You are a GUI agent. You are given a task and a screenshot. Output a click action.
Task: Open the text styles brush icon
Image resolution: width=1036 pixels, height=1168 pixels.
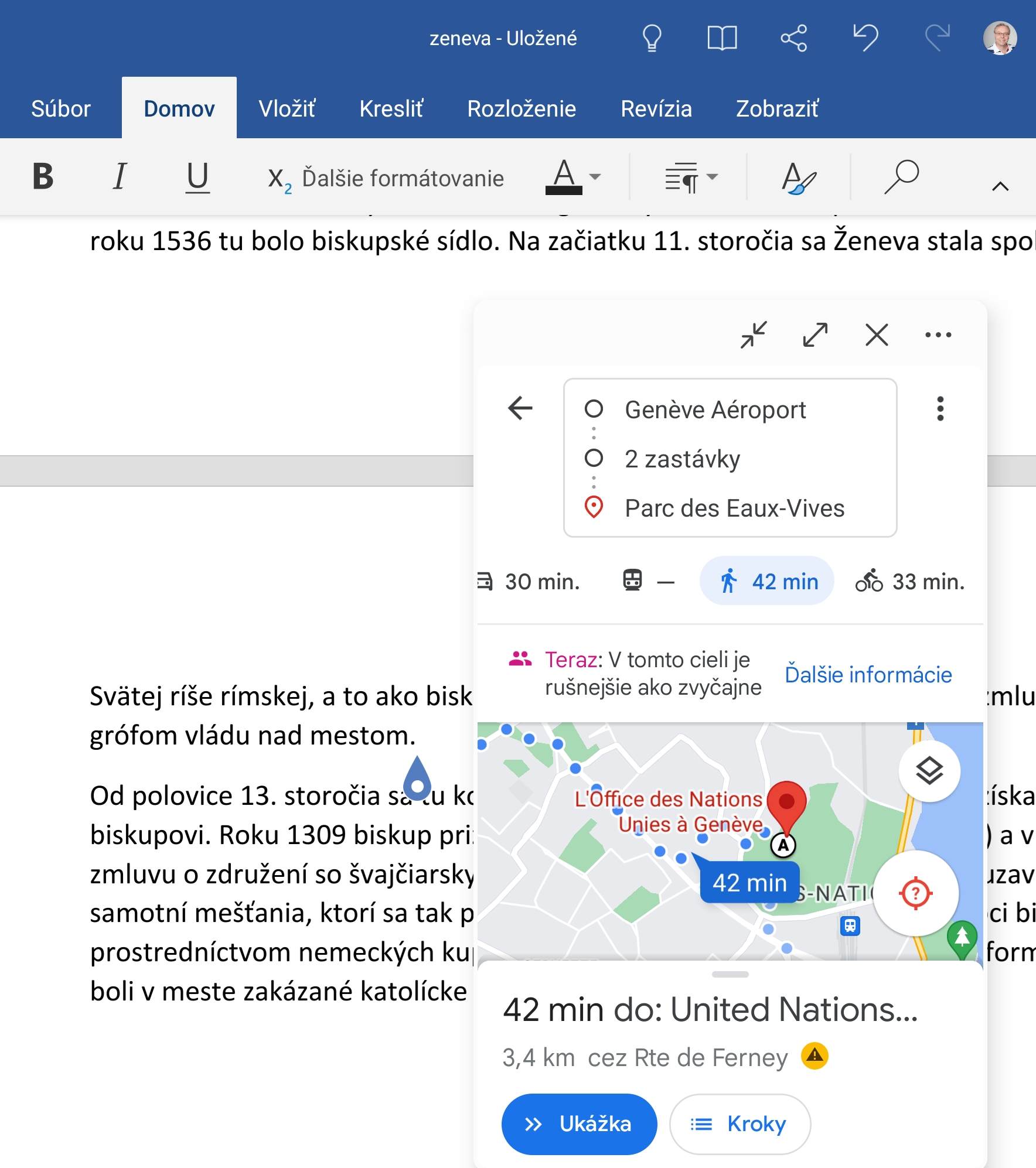798,178
